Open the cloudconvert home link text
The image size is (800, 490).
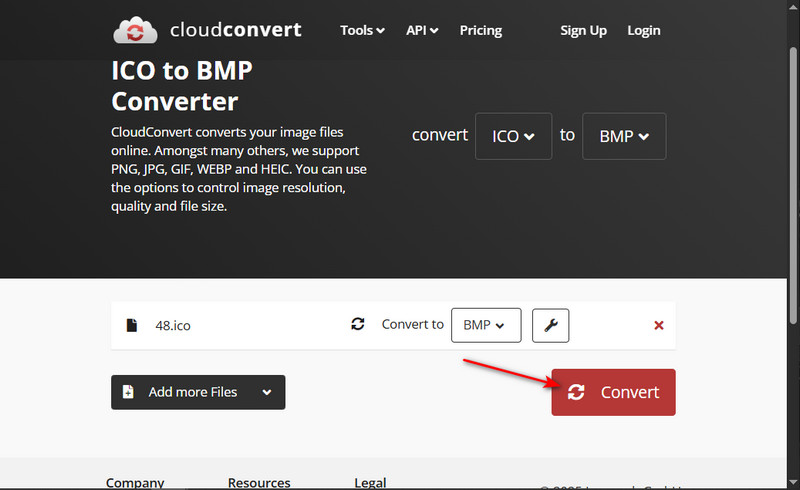(236, 30)
